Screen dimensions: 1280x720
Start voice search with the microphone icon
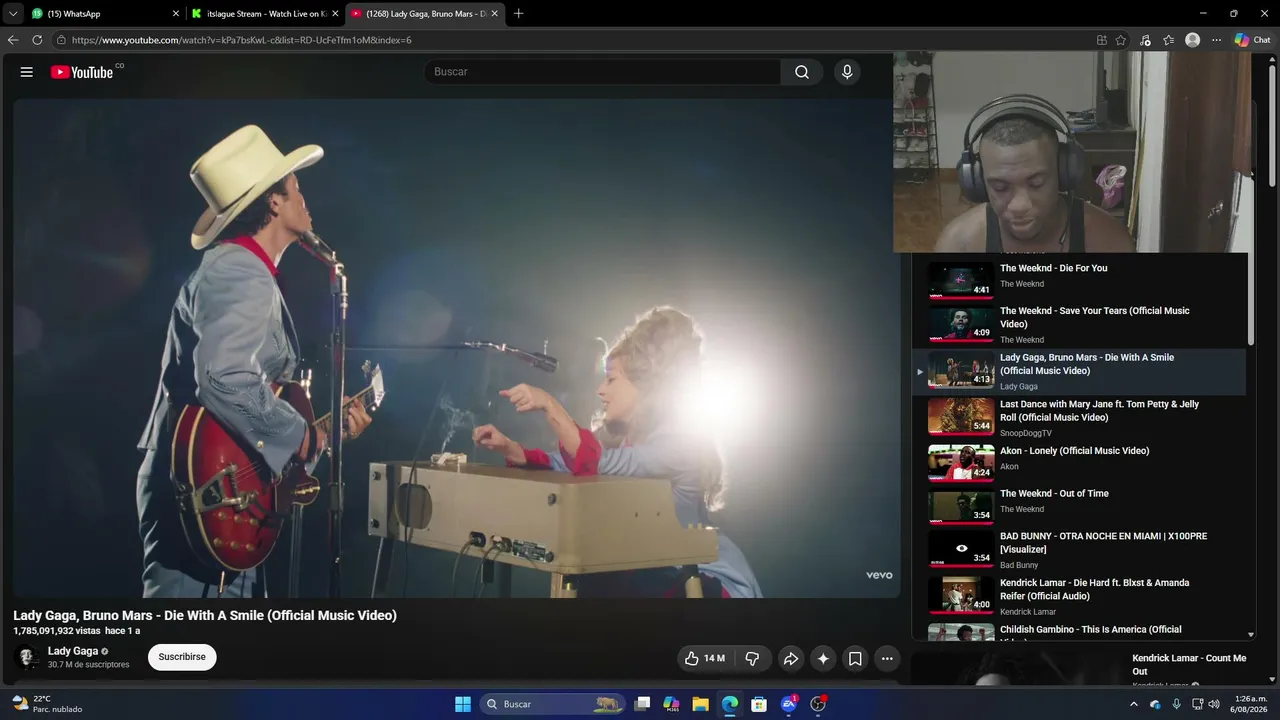tap(847, 72)
